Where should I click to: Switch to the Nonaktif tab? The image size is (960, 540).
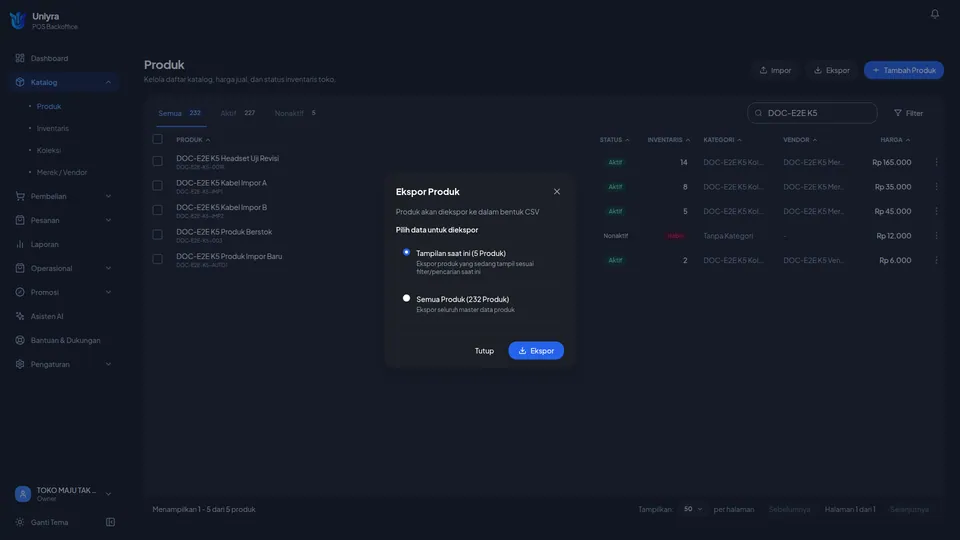point(295,113)
